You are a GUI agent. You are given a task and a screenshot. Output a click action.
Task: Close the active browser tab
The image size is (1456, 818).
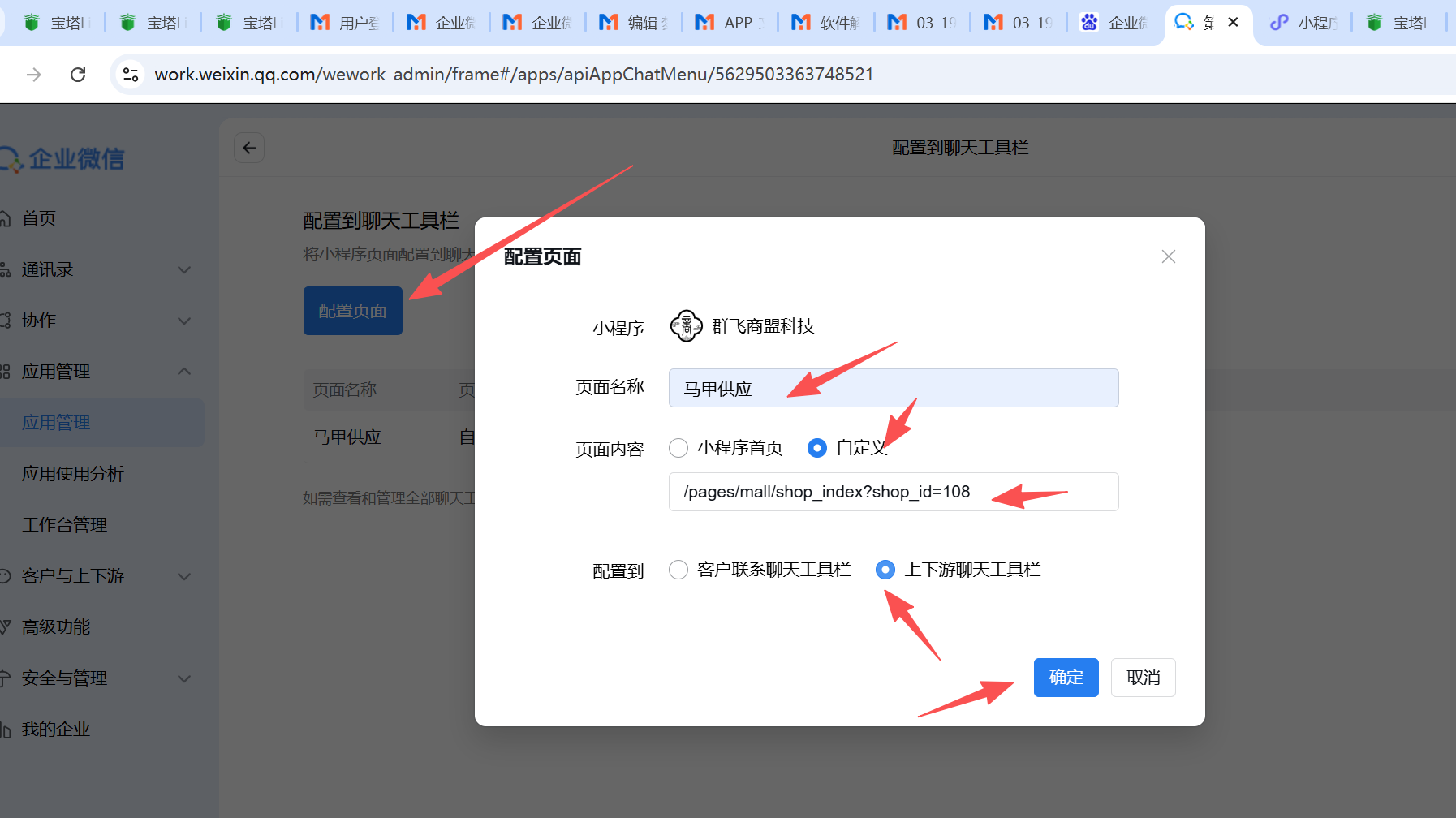click(1233, 22)
